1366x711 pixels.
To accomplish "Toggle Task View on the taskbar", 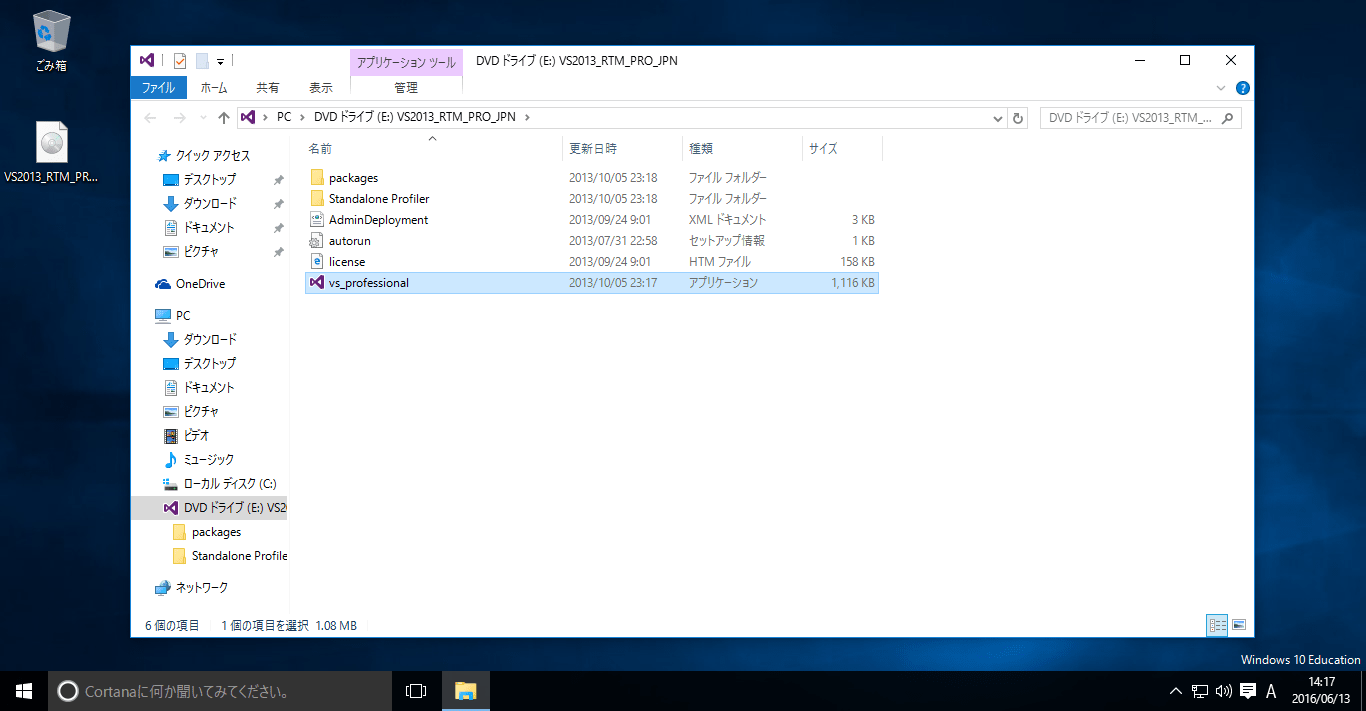I will pyautogui.click(x=415, y=690).
